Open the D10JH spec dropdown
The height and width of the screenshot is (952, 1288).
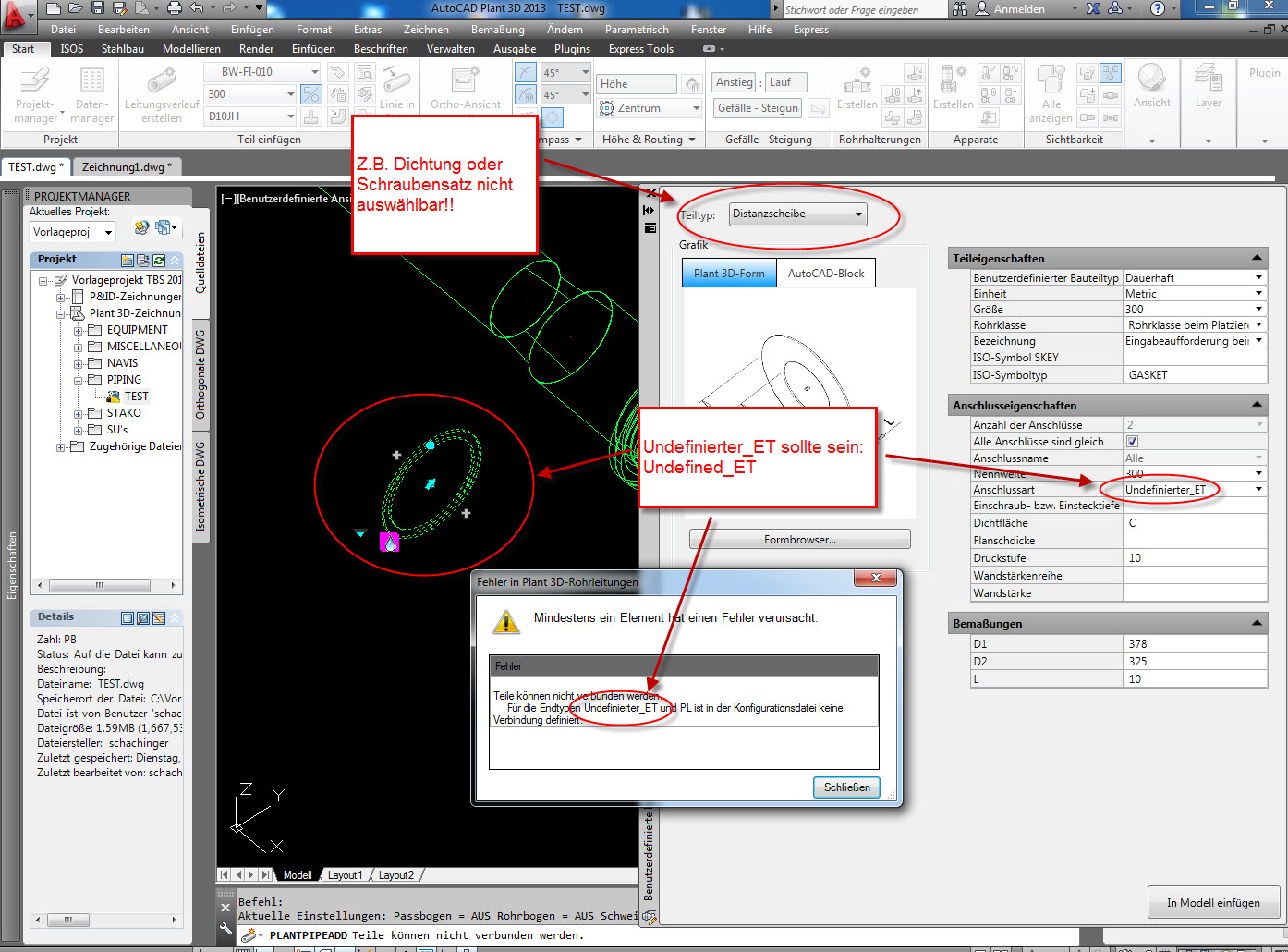(x=290, y=116)
